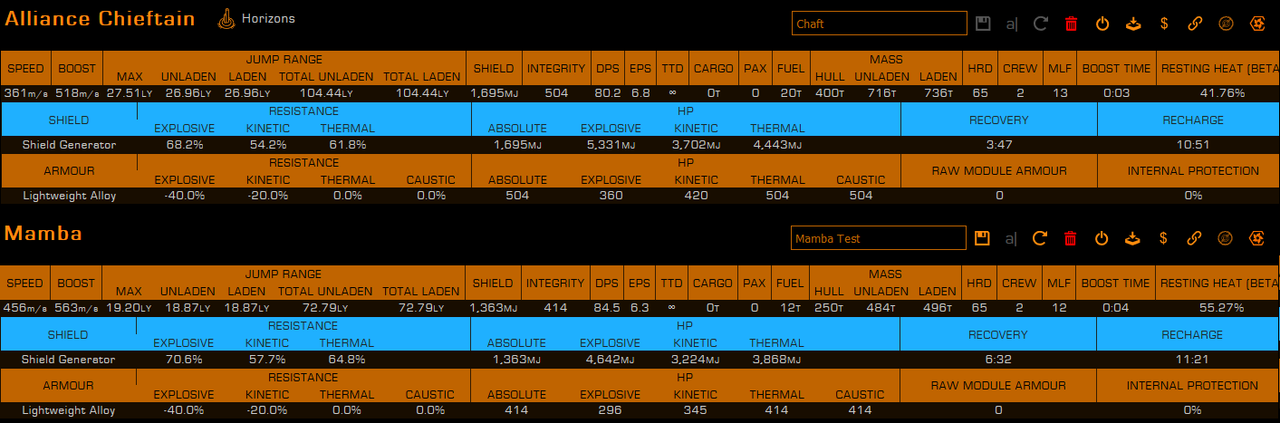This screenshot has width=1280, height=423.
Task: Select Mamba resting heat 55.27%
Action: (1221, 308)
